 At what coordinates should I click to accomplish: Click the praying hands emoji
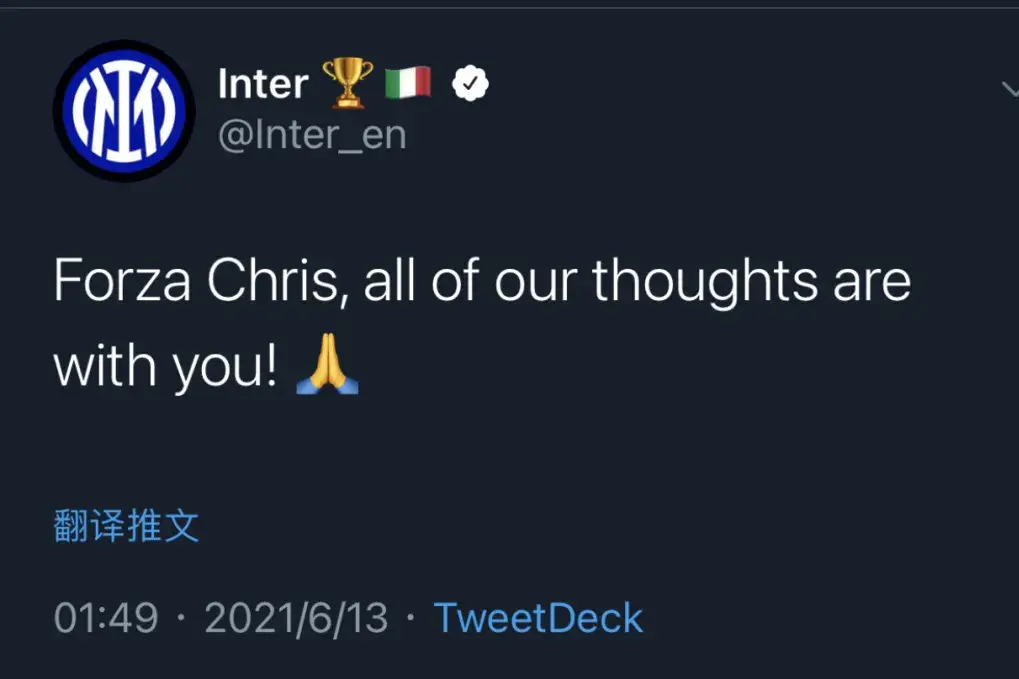coord(327,368)
